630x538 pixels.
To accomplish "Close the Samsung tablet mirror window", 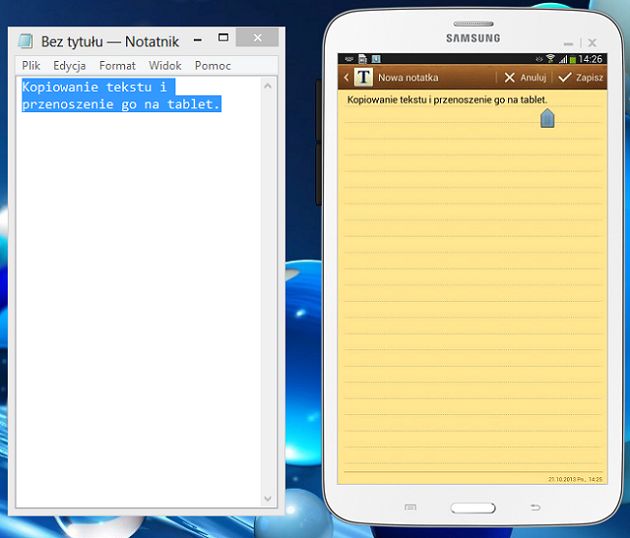I will click(x=592, y=43).
